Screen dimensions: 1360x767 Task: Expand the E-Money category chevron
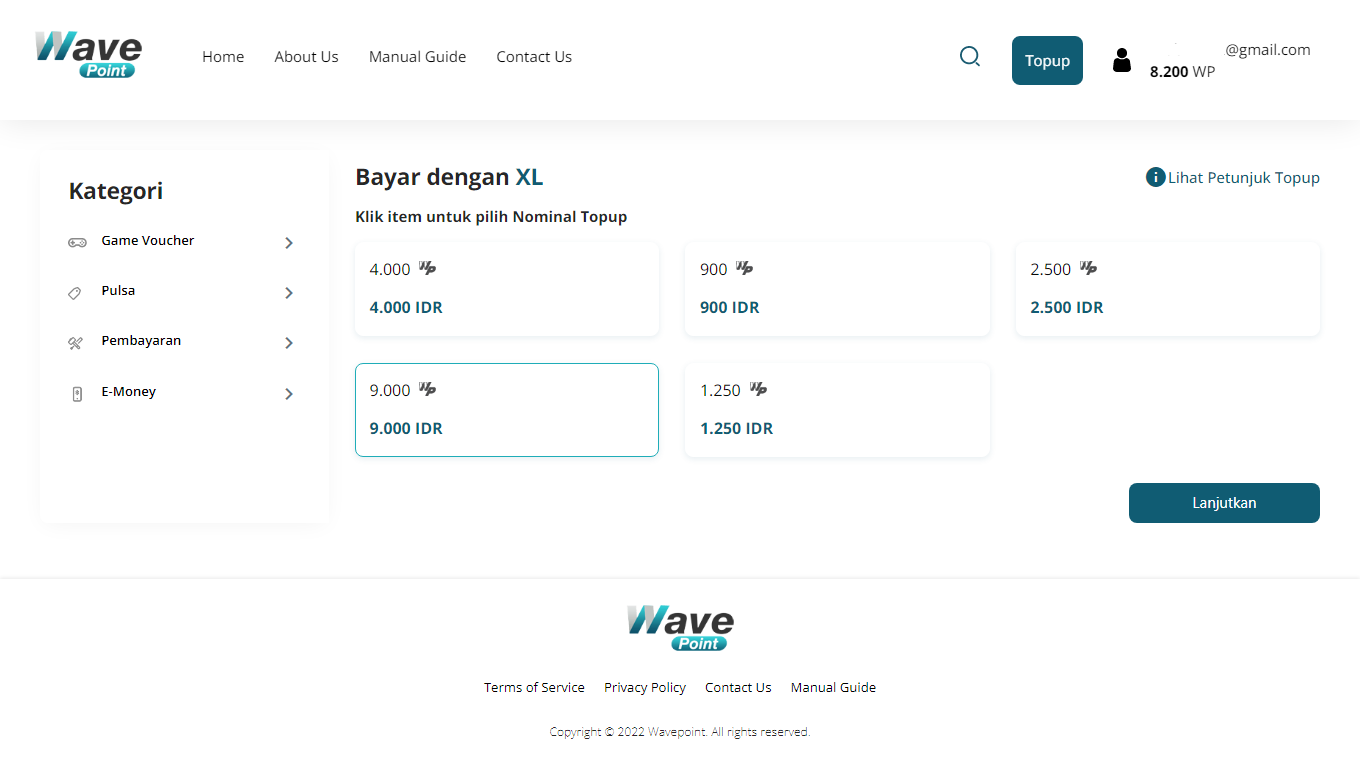[x=289, y=394]
